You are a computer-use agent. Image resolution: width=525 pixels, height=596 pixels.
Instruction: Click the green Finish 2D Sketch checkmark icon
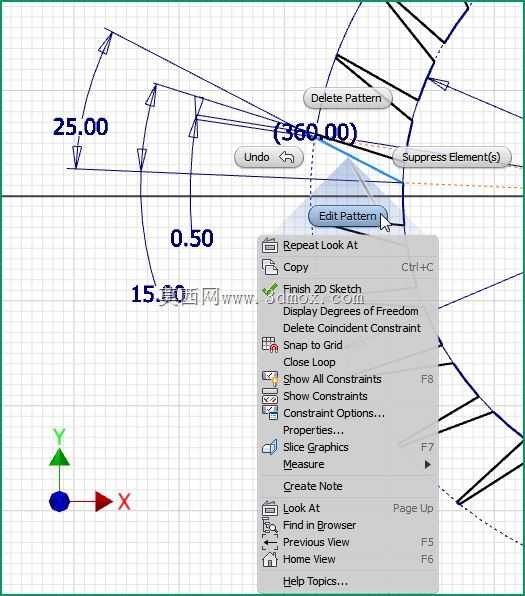(x=270, y=290)
